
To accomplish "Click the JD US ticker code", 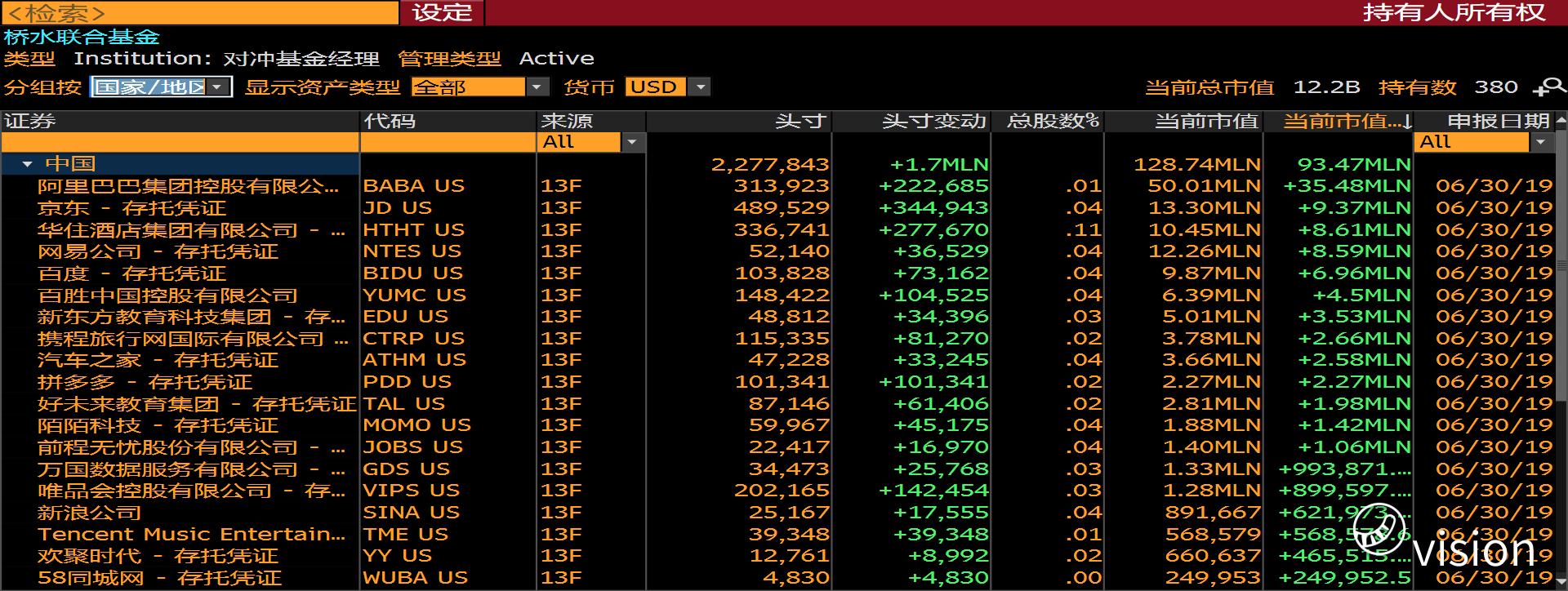I will [x=398, y=208].
